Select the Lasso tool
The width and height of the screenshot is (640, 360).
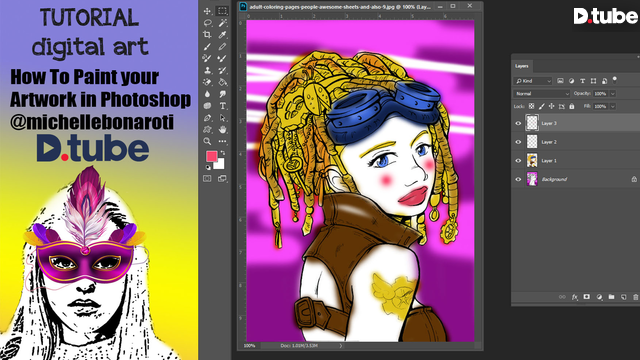(x=207, y=23)
